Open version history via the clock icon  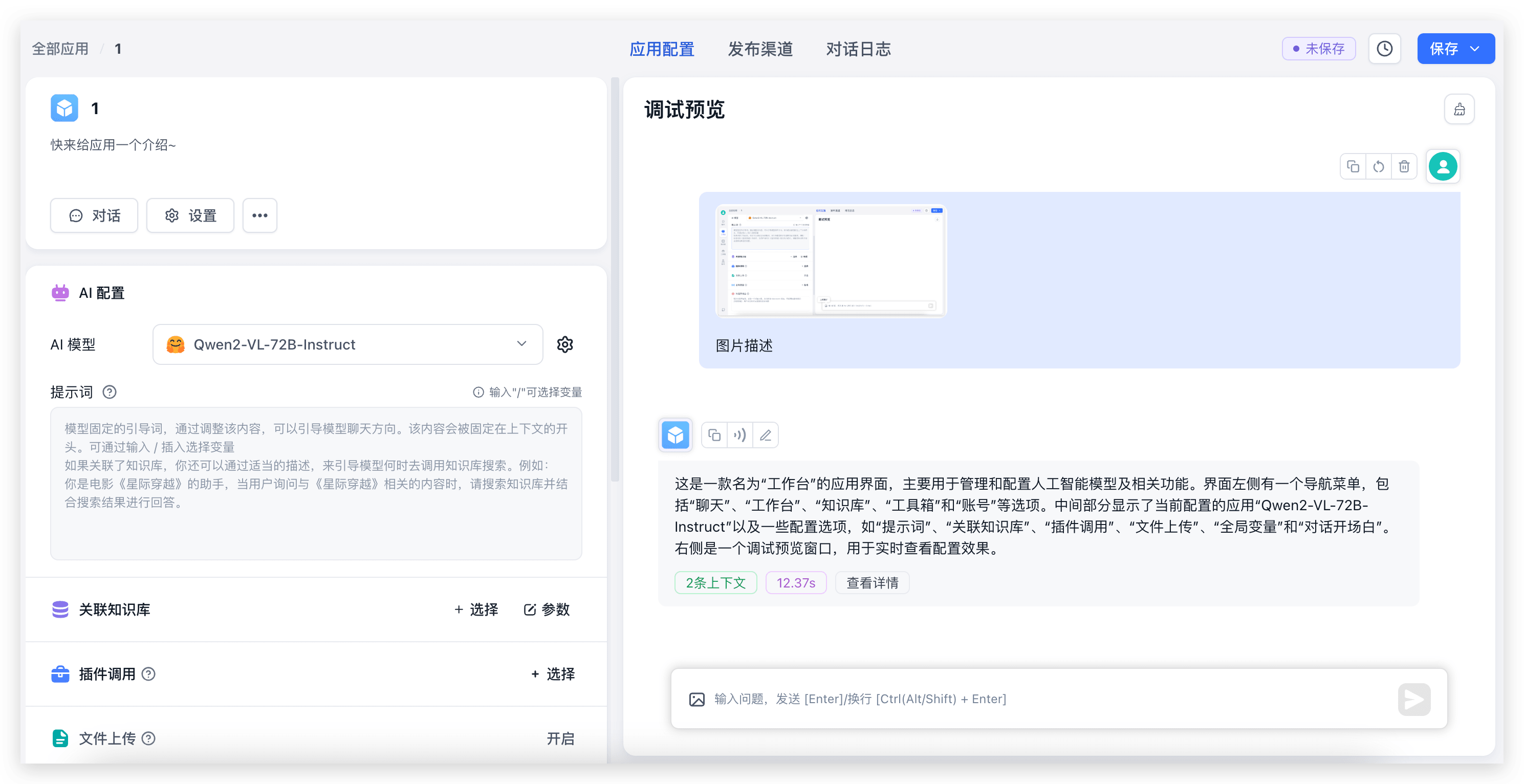[1384, 49]
